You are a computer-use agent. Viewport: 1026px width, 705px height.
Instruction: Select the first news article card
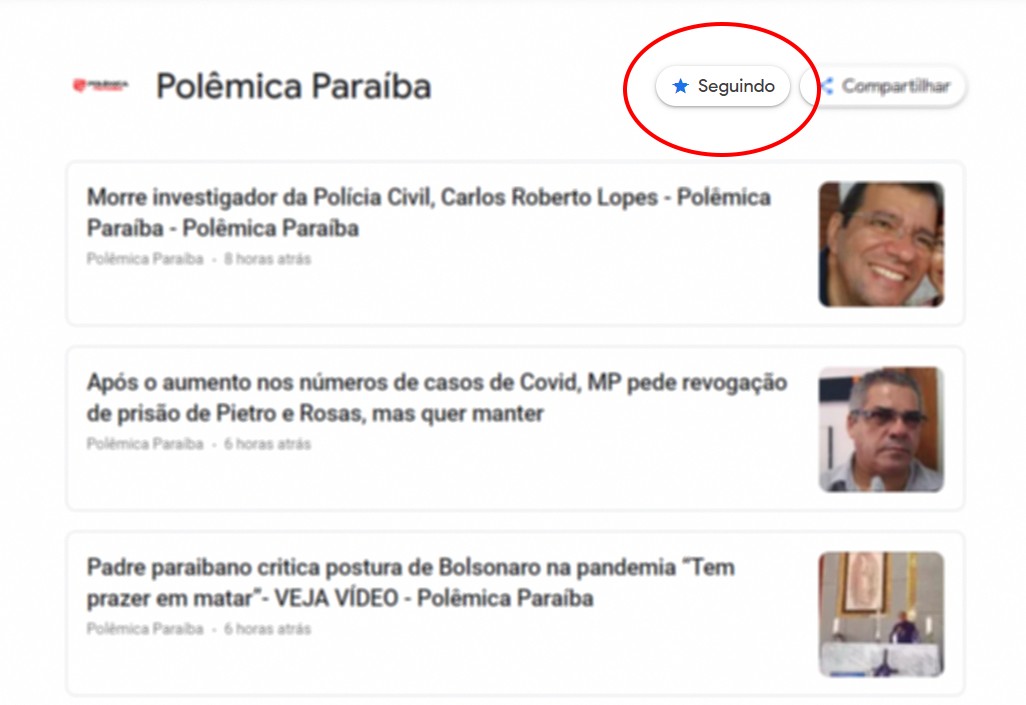[x=516, y=244]
